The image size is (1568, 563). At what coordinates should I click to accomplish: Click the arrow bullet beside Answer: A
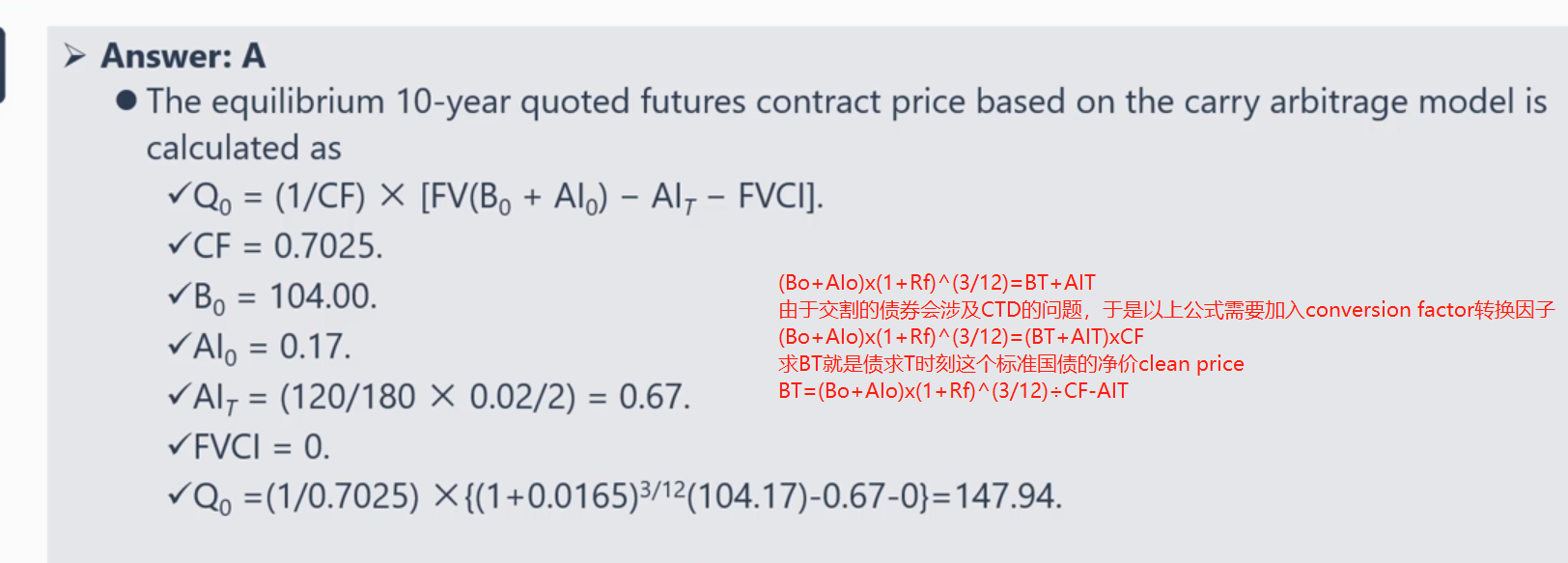tap(75, 56)
